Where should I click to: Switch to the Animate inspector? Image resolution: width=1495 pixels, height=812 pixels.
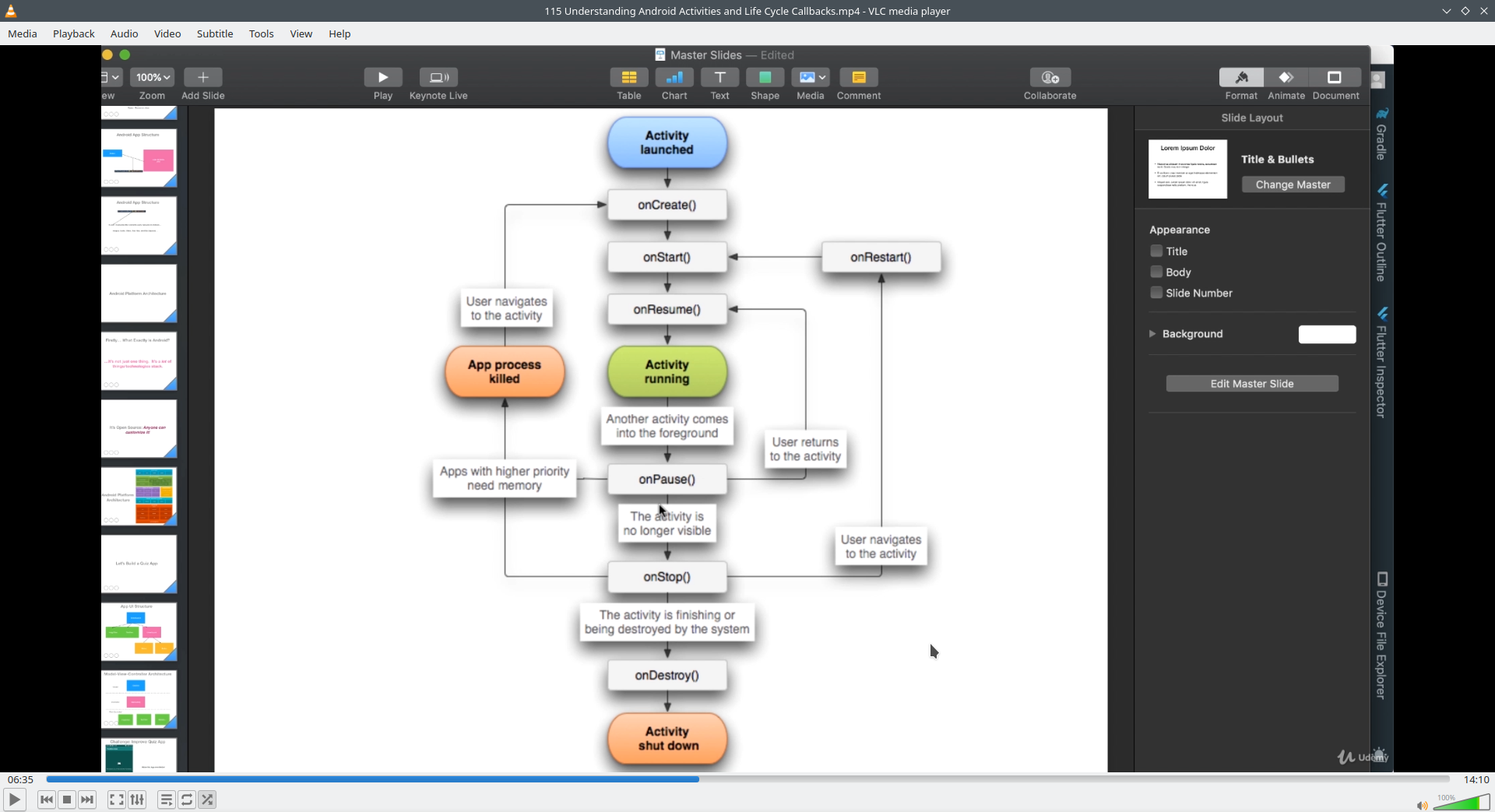tap(1286, 77)
